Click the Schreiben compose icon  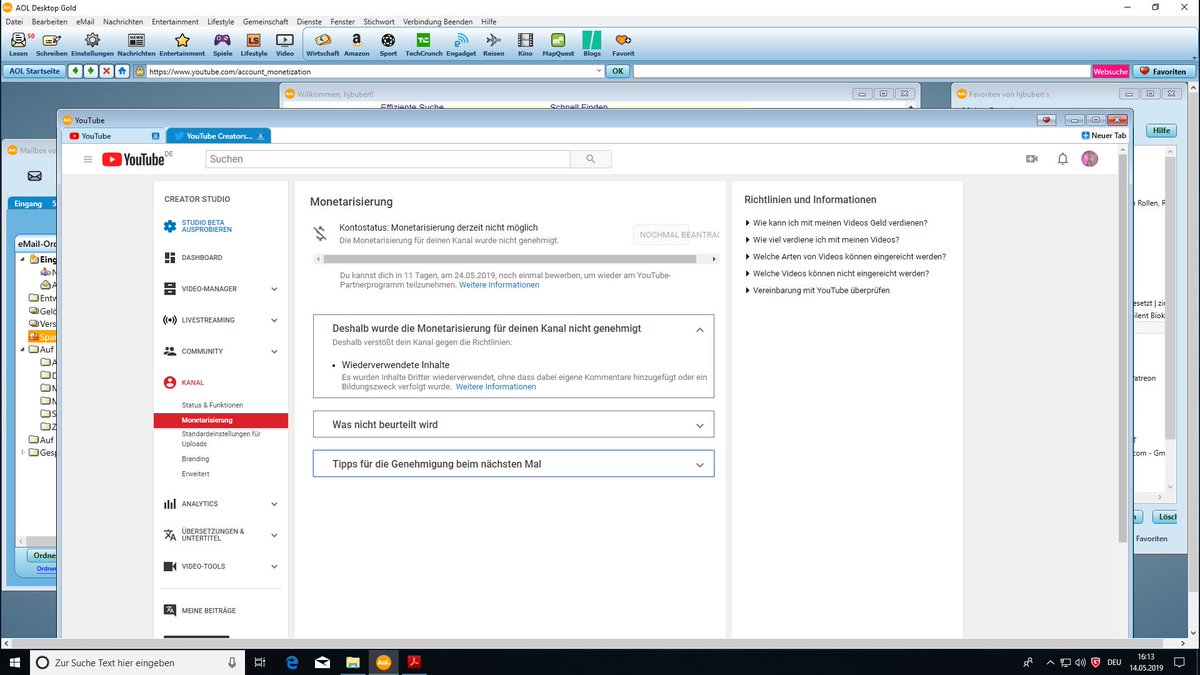[x=51, y=43]
